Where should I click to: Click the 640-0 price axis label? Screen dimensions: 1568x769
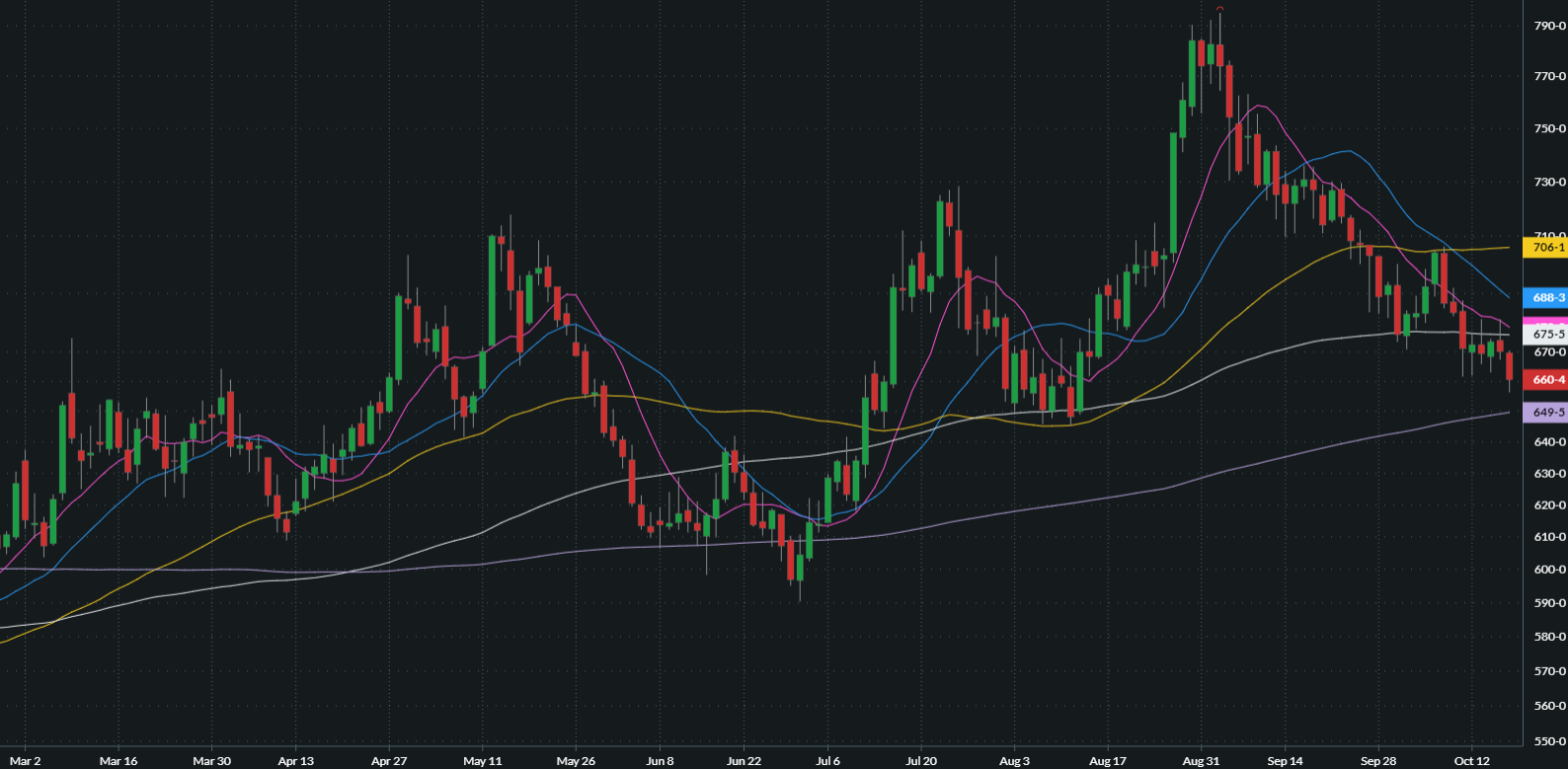1549,442
